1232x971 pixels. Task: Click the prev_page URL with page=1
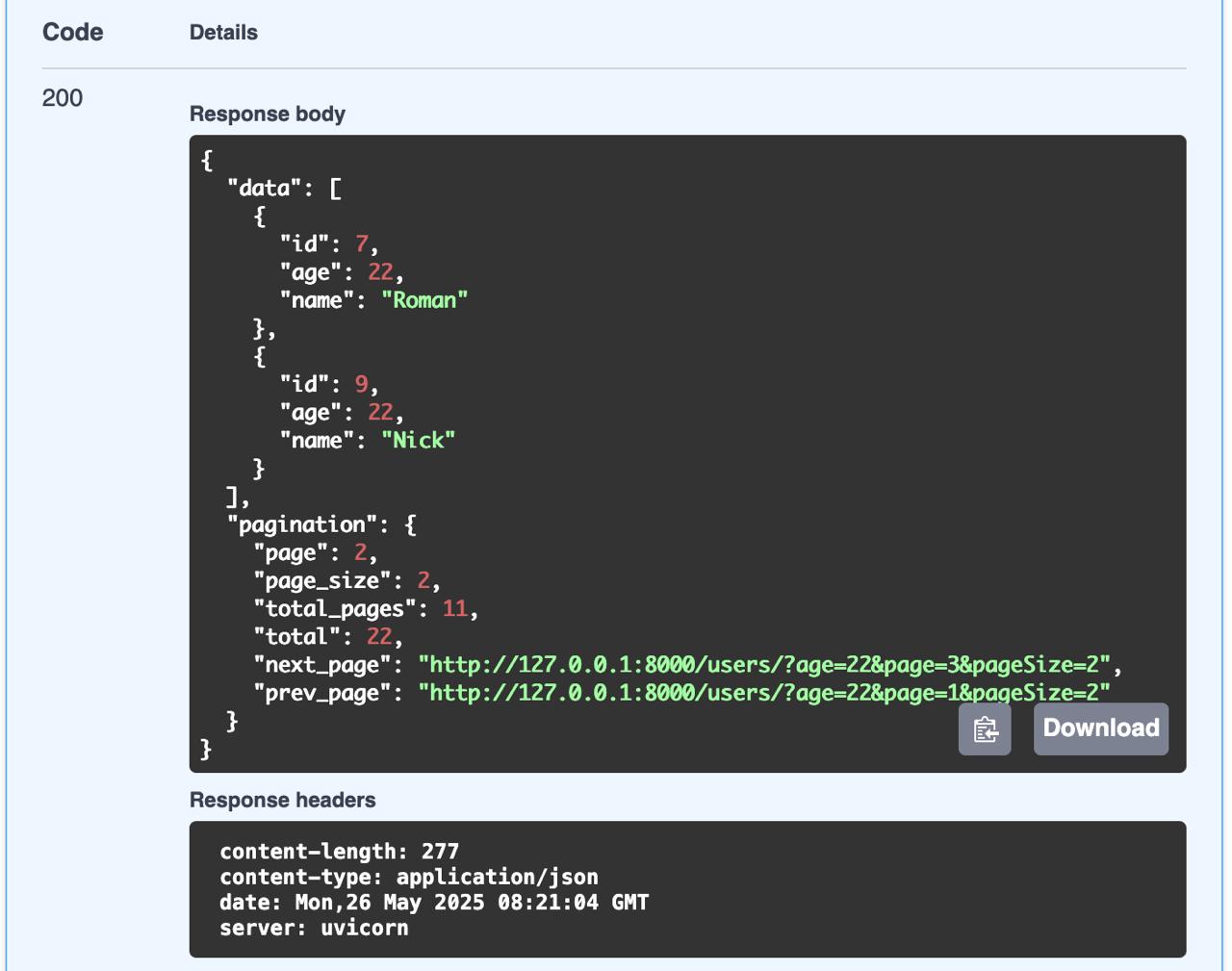pyautogui.click(x=763, y=693)
